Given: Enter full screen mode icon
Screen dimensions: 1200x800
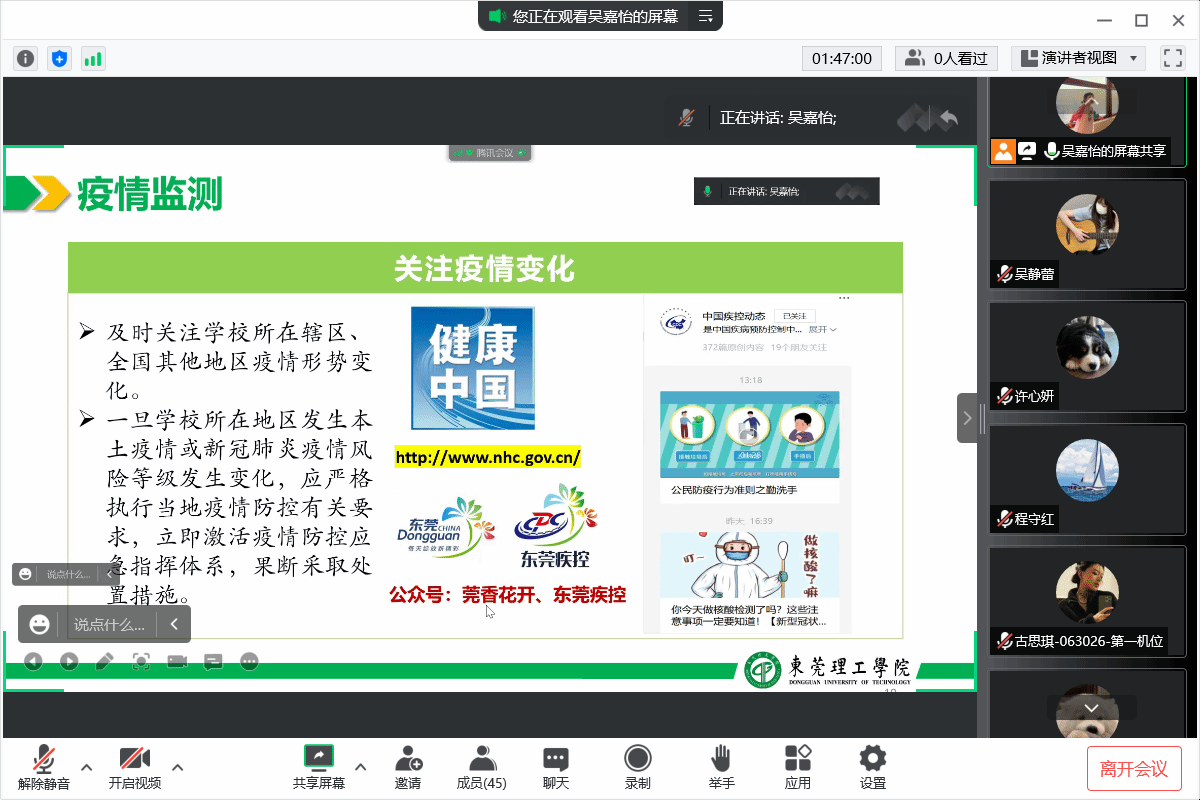Looking at the screenshot, I should [x=1172, y=59].
